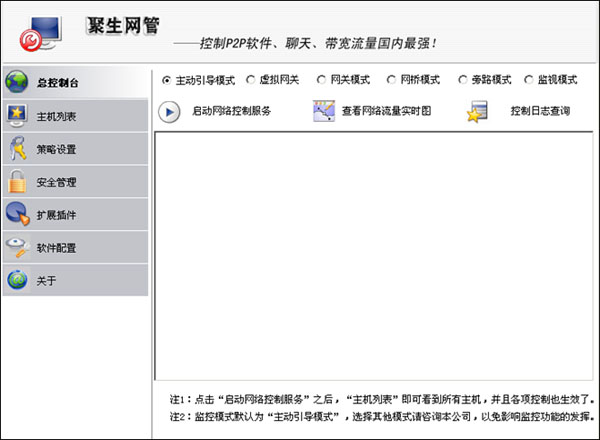
Task: Open the 关于 sidebar item
Action: point(75,280)
